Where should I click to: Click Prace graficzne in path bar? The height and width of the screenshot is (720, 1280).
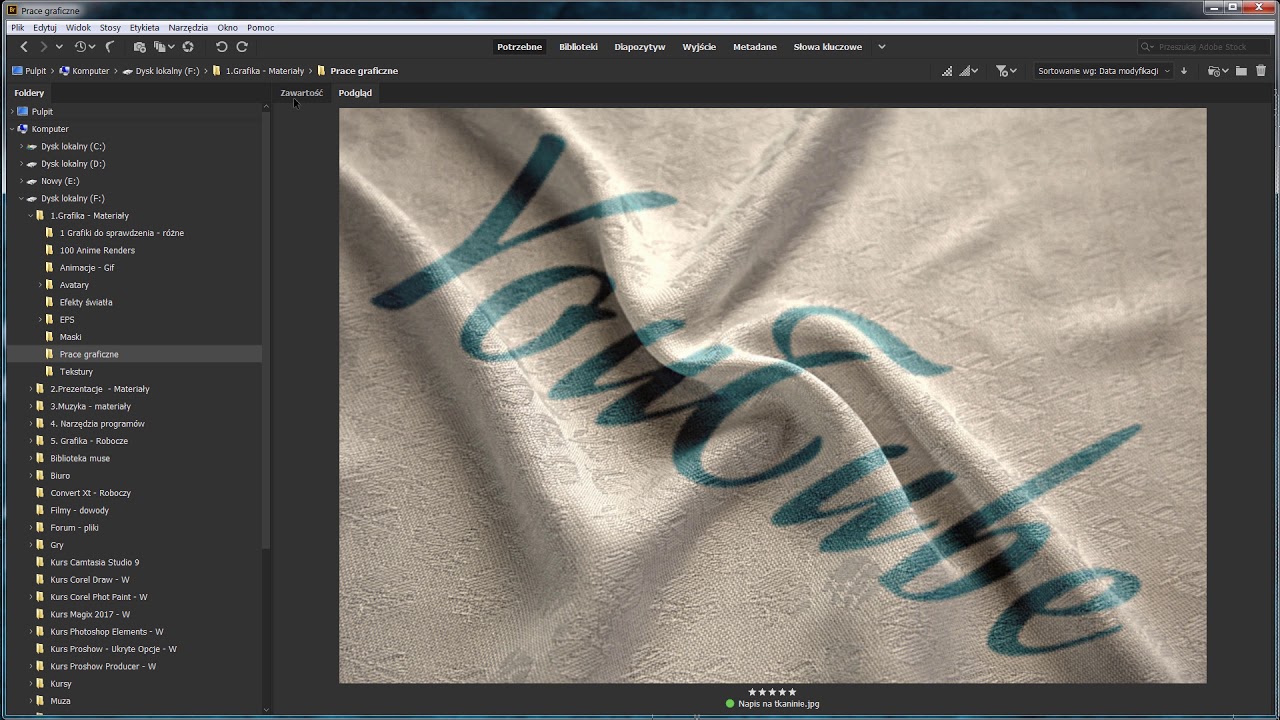click(364, 71)
